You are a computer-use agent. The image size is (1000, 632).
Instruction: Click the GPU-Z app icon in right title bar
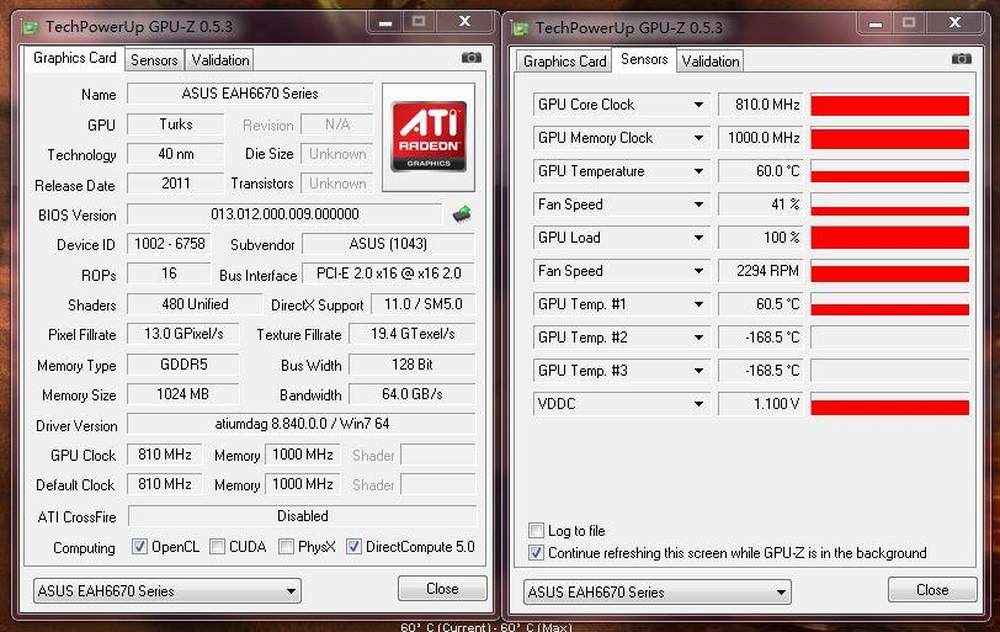[x=520, y=29]
